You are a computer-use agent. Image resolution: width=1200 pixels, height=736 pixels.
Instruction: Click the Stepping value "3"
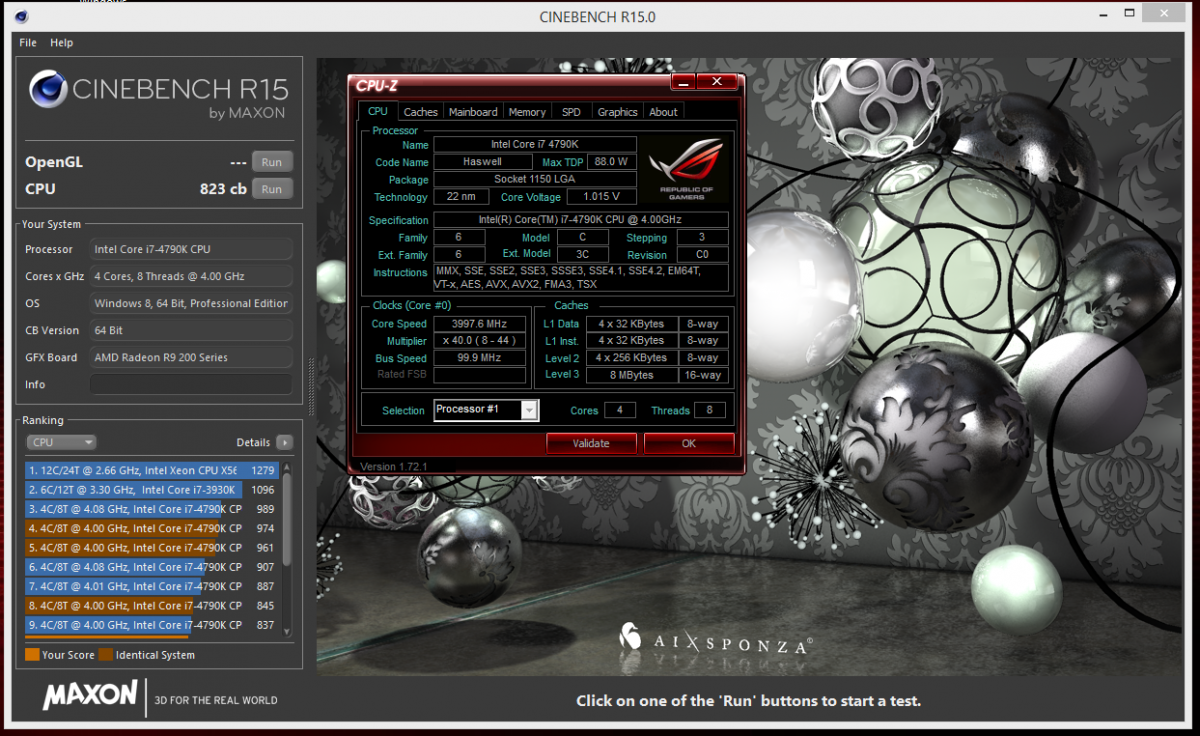(x=702, y=238)
